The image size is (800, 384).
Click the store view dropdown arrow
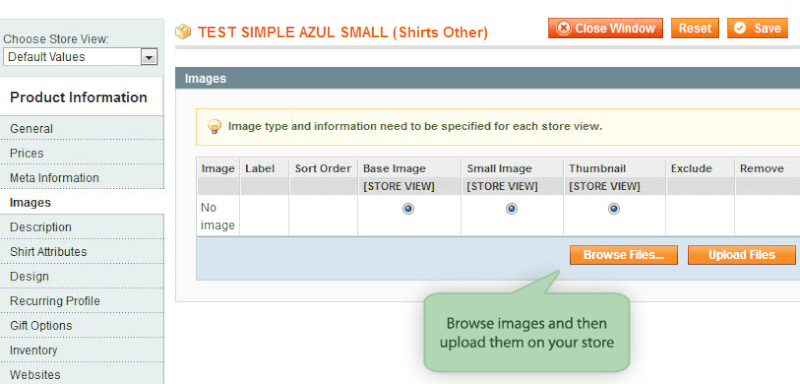click(x=148, y=58)
